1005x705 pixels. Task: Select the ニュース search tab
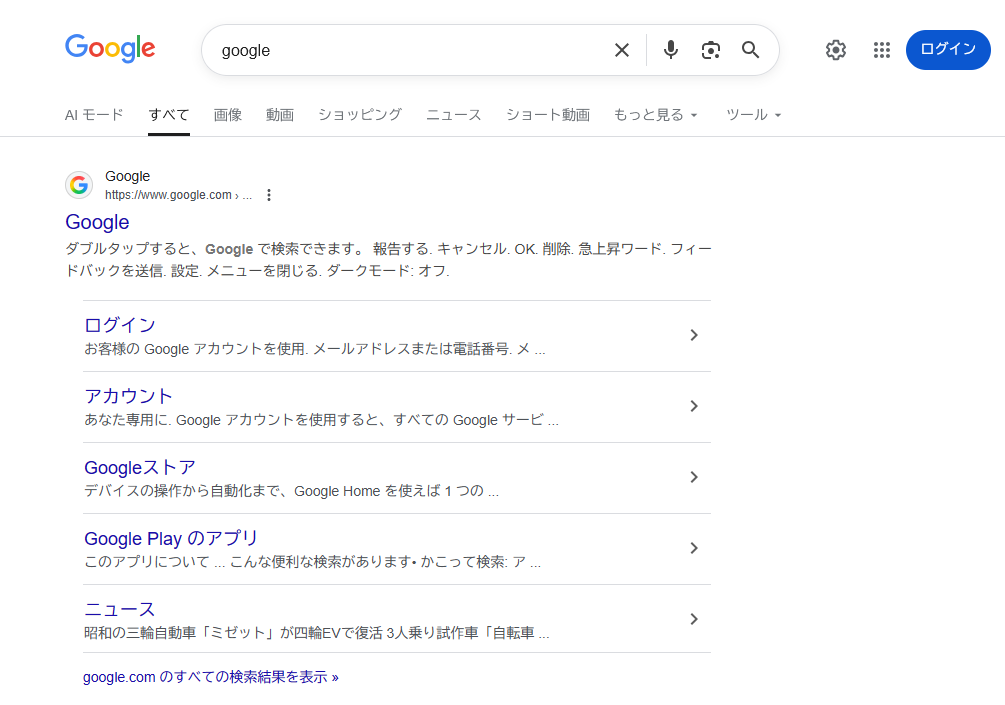point(453,115)
